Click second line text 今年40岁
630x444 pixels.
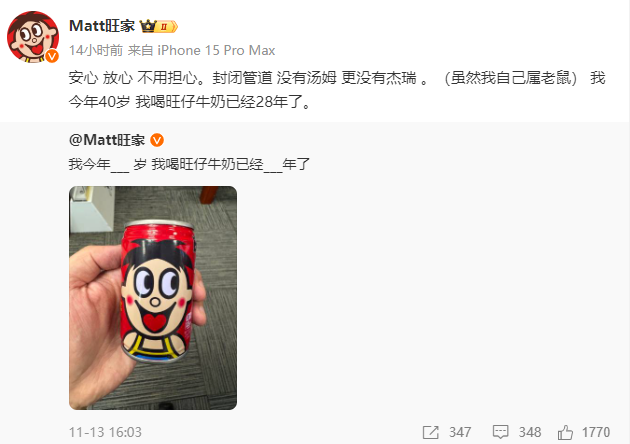[x=100, y=102]
